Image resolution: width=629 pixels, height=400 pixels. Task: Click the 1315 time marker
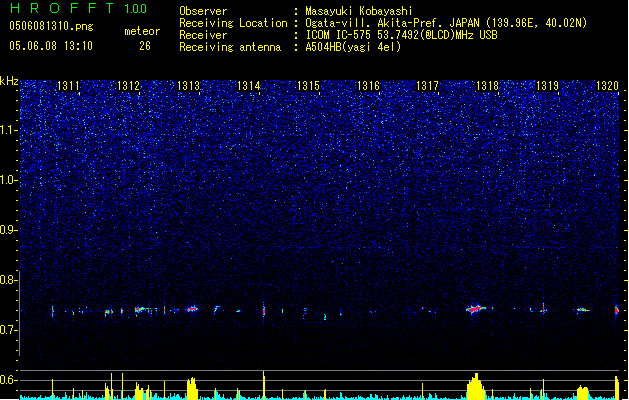pyautogui.click(x=308, y=86)
